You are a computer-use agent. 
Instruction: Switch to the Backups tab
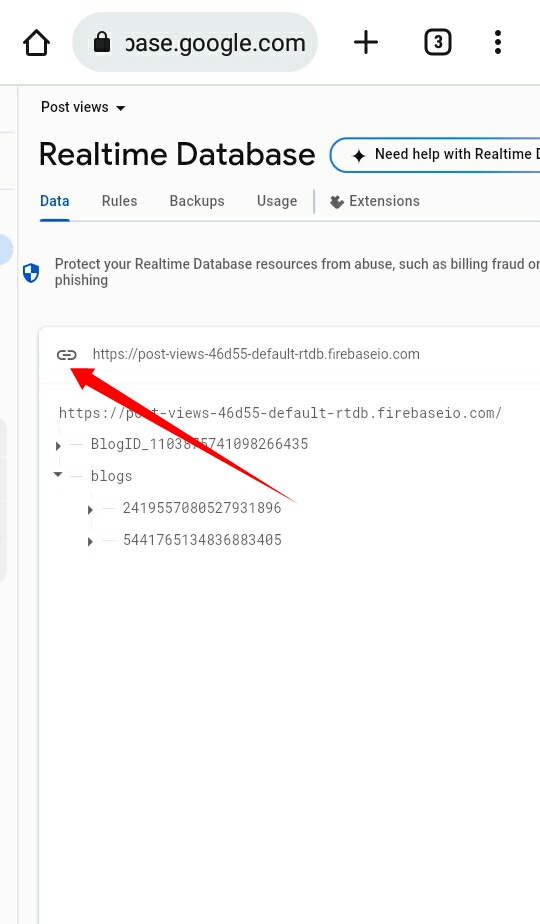pos(197,201)
